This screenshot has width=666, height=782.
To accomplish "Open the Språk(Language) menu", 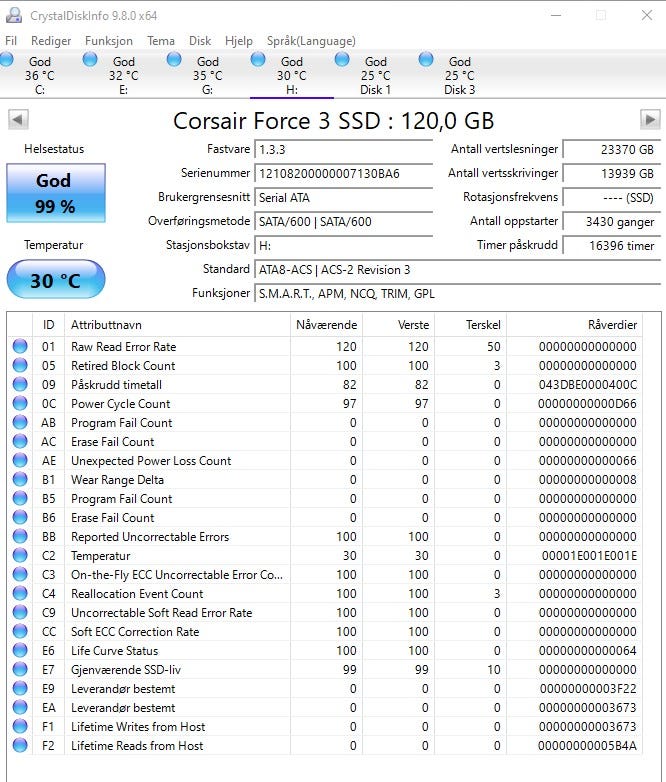I will [x=311, y=41].
